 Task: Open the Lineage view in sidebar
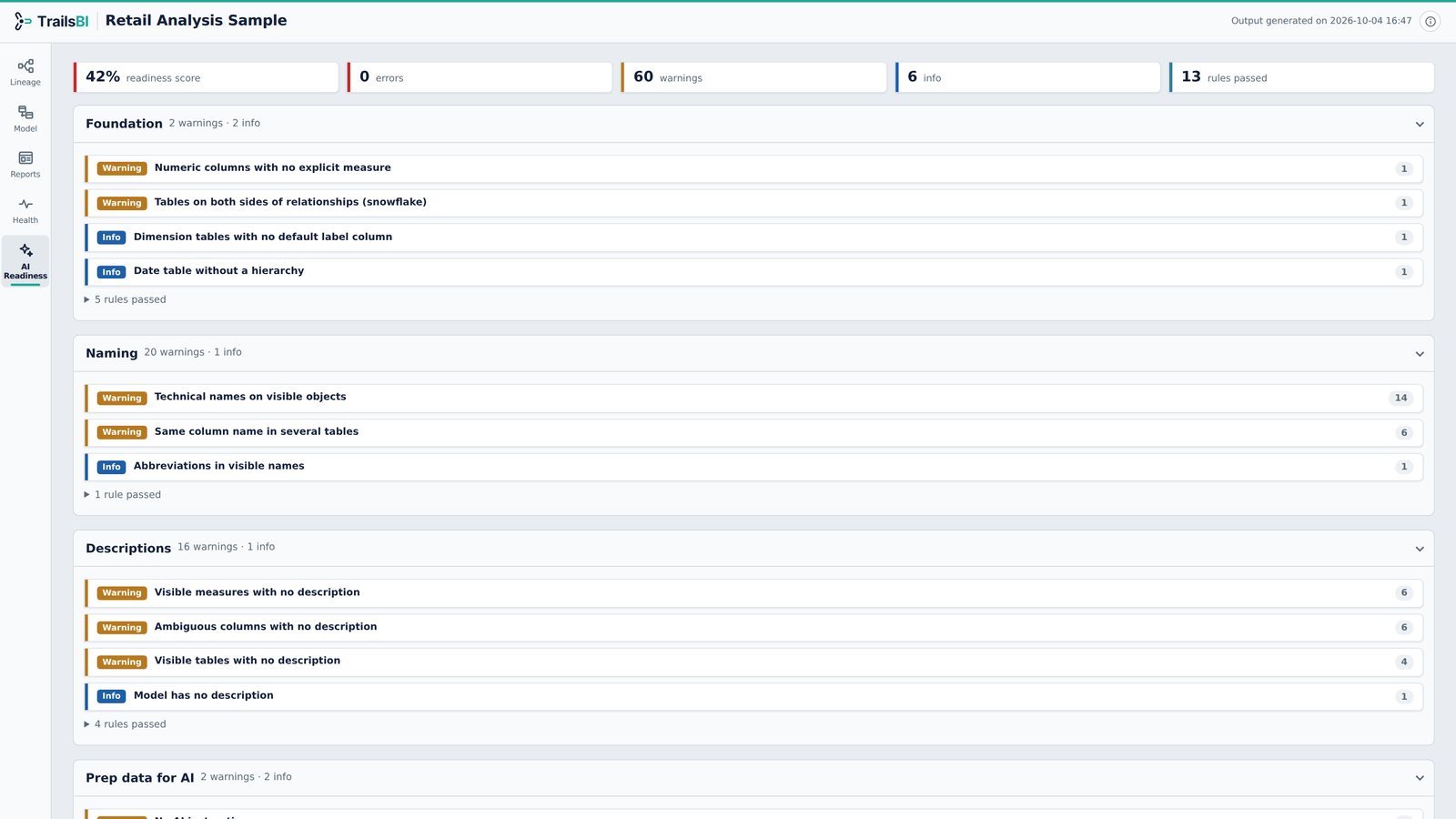point(25,72)
